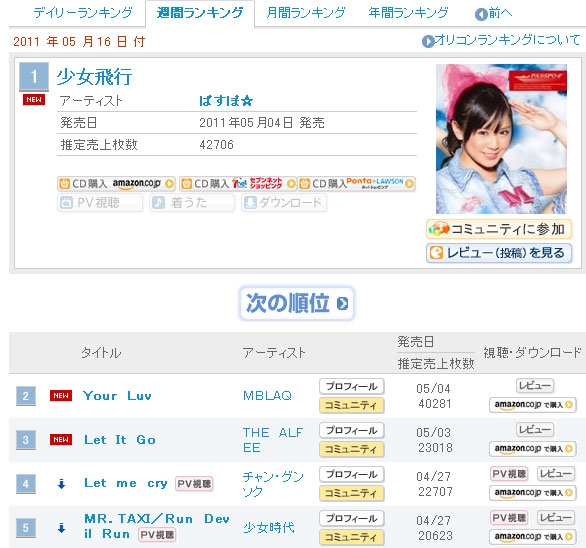Click PV視聴 badge next to Let me cry title
This screenshot has height=548, width=586.
194,484
